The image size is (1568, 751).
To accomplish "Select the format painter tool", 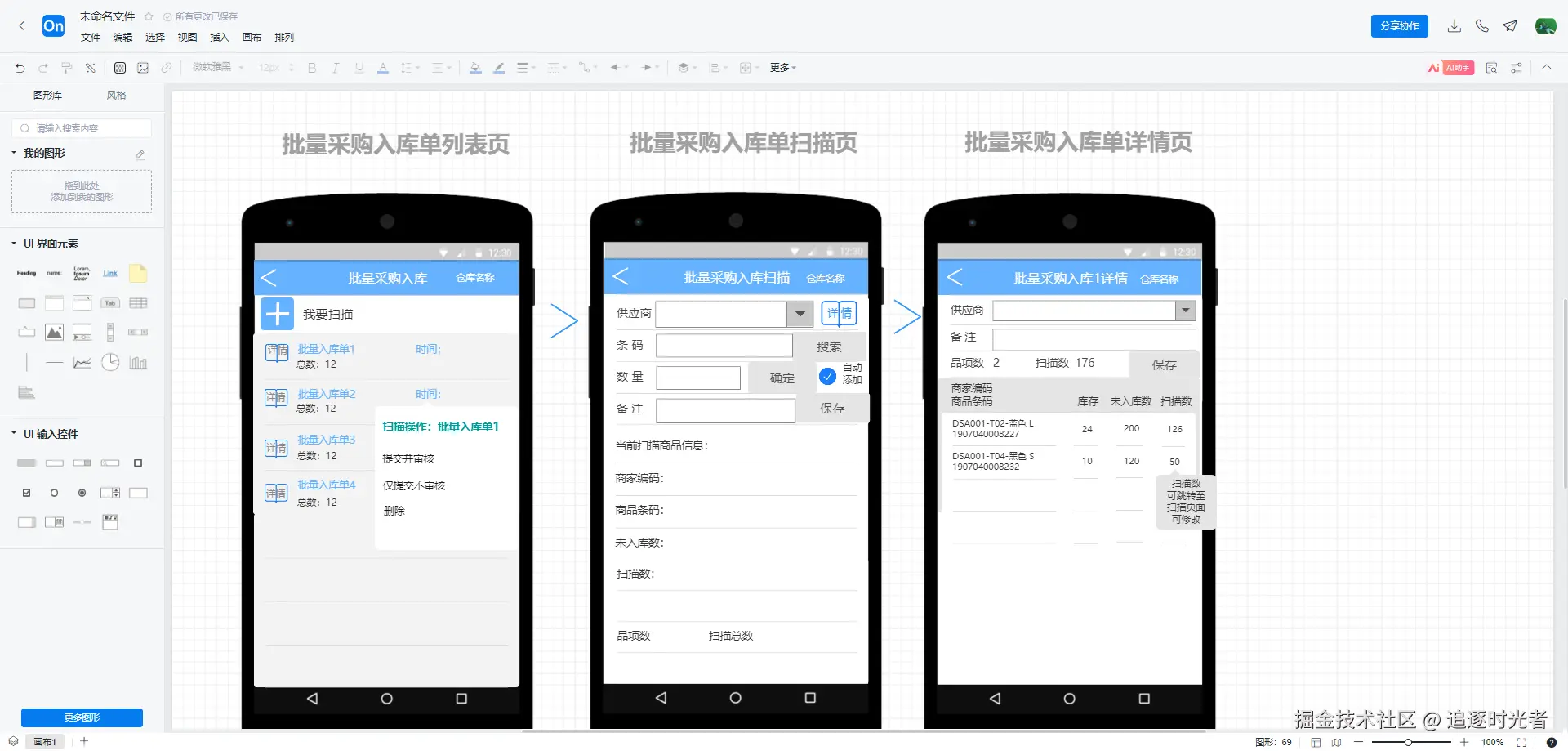I will [67, 68].
